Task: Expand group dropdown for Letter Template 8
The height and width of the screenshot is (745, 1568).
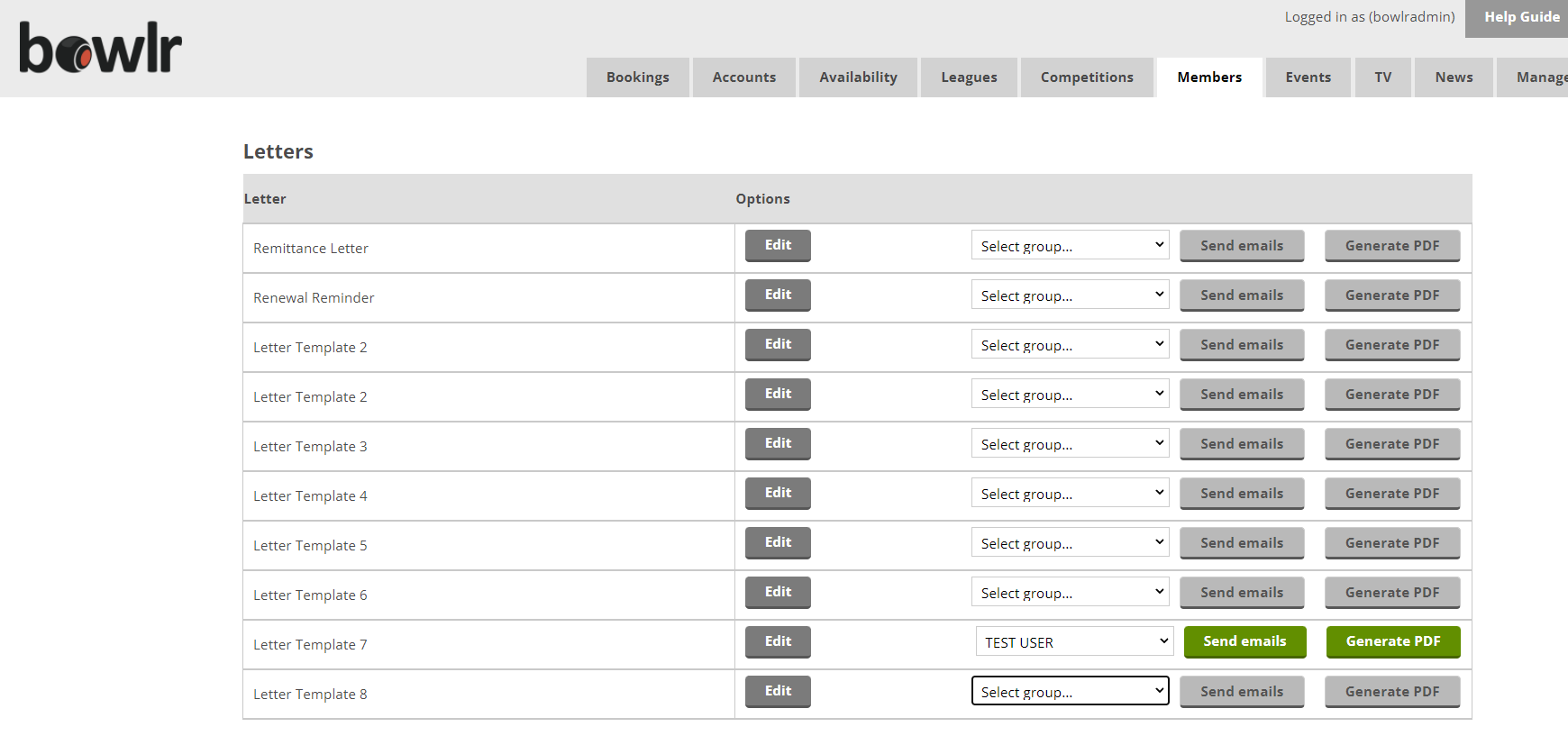Action: [1070, 692]
